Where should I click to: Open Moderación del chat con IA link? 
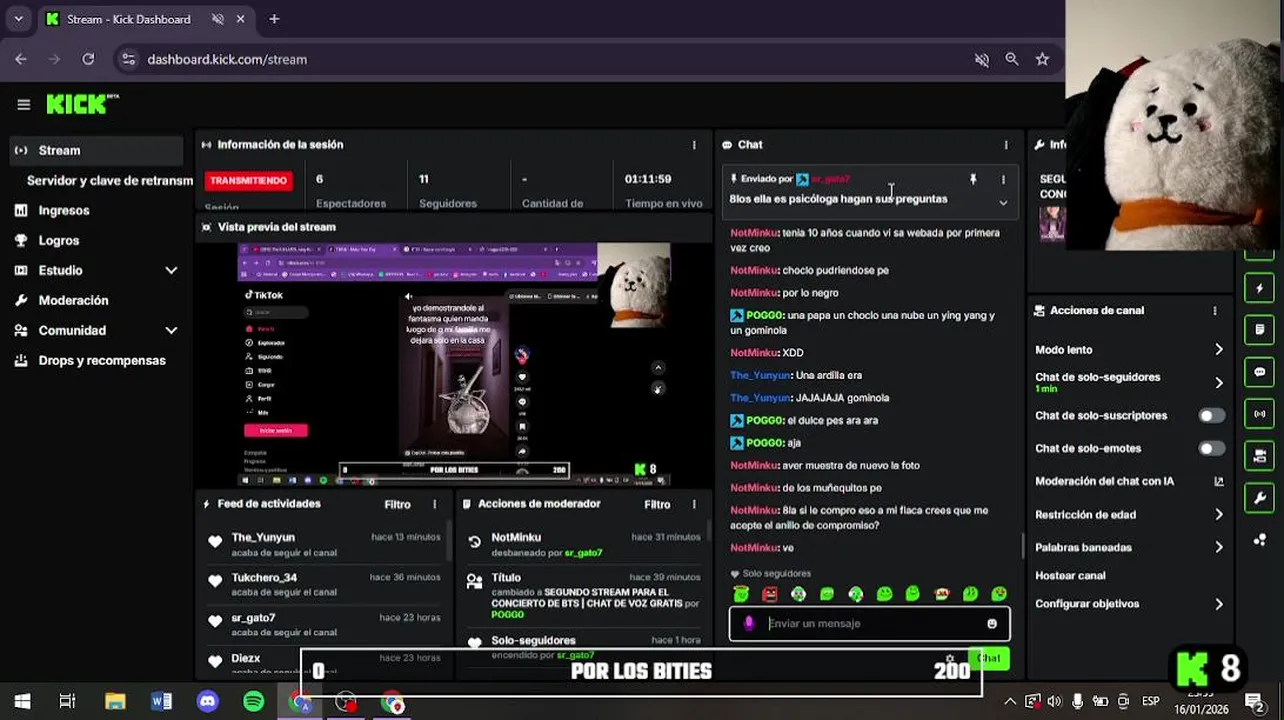(x=1130, y=481)
